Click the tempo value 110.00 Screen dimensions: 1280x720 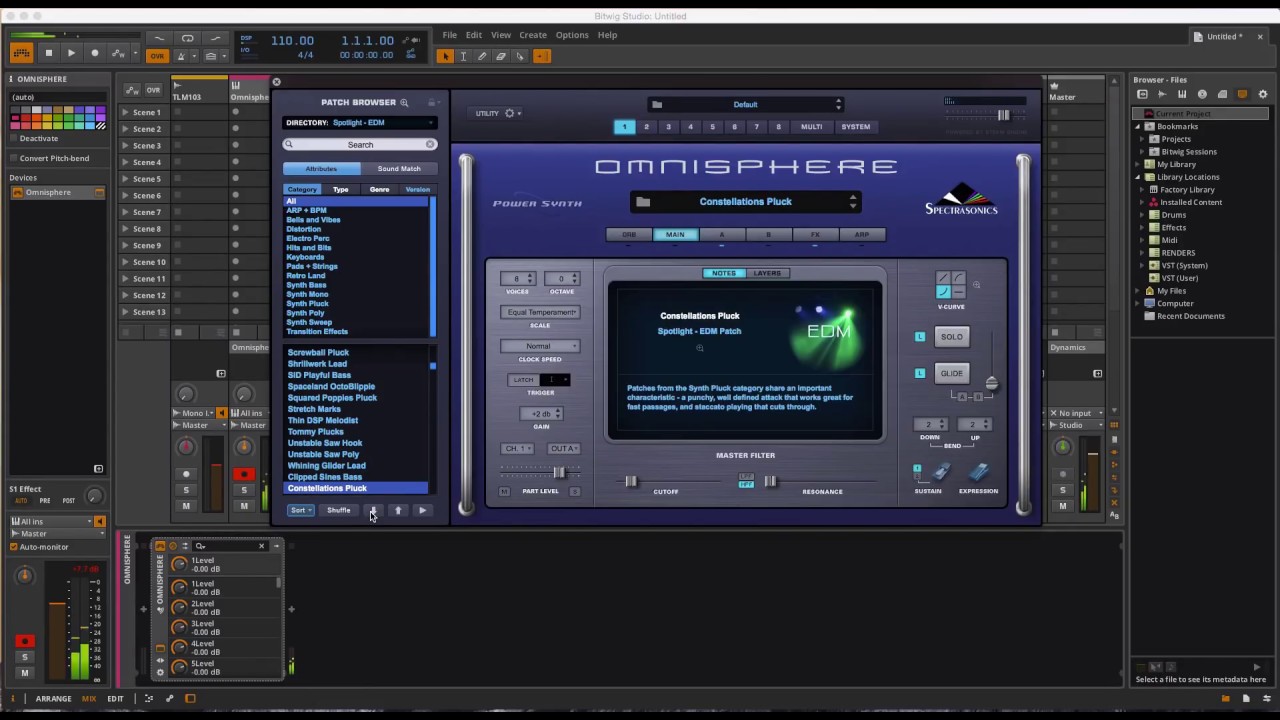[292, 40]
